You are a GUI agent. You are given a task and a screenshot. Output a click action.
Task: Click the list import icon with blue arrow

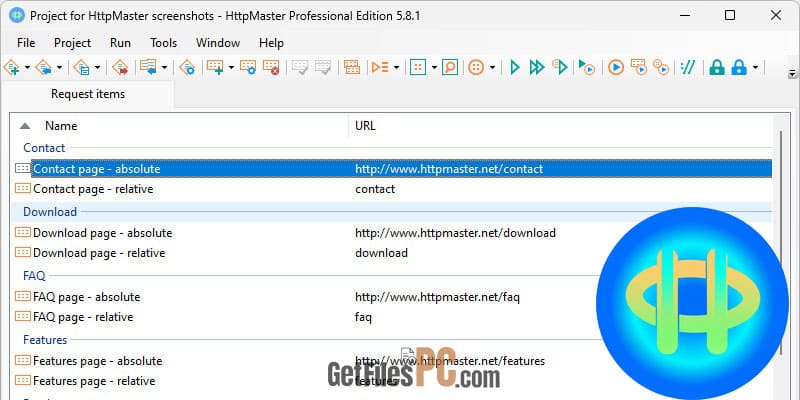148,67
